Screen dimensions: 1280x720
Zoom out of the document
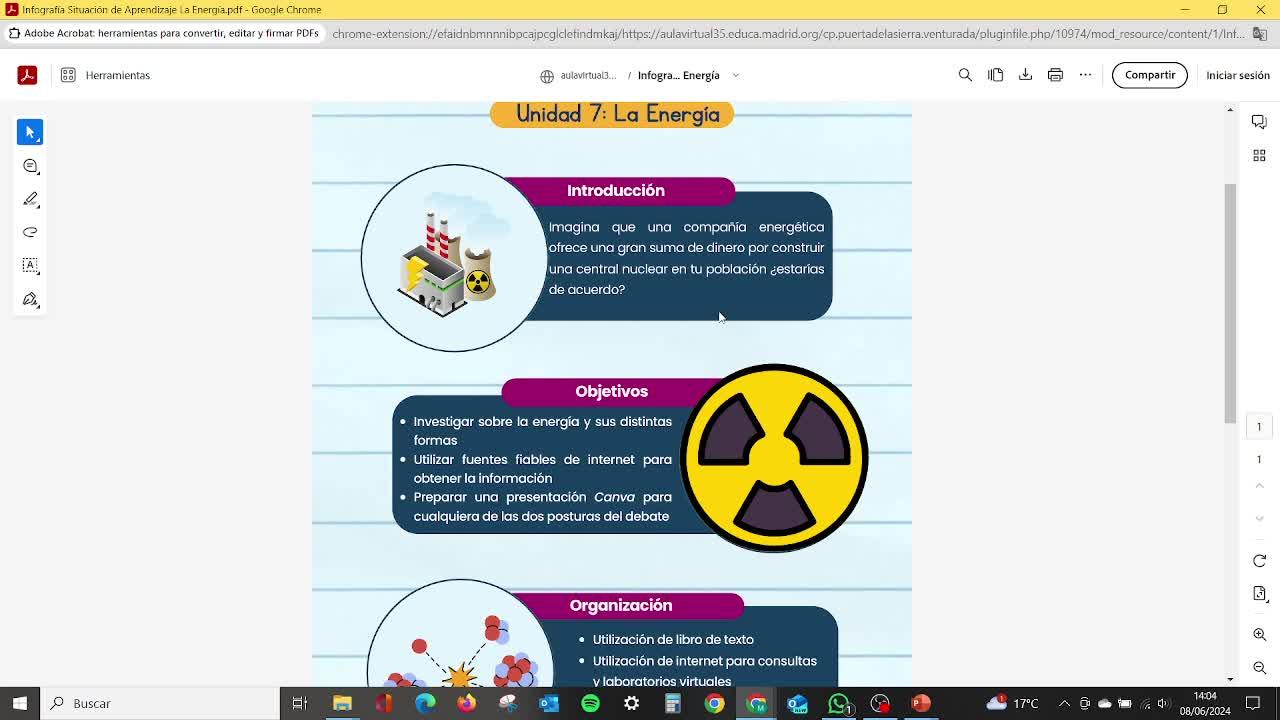coord(1259,667)
